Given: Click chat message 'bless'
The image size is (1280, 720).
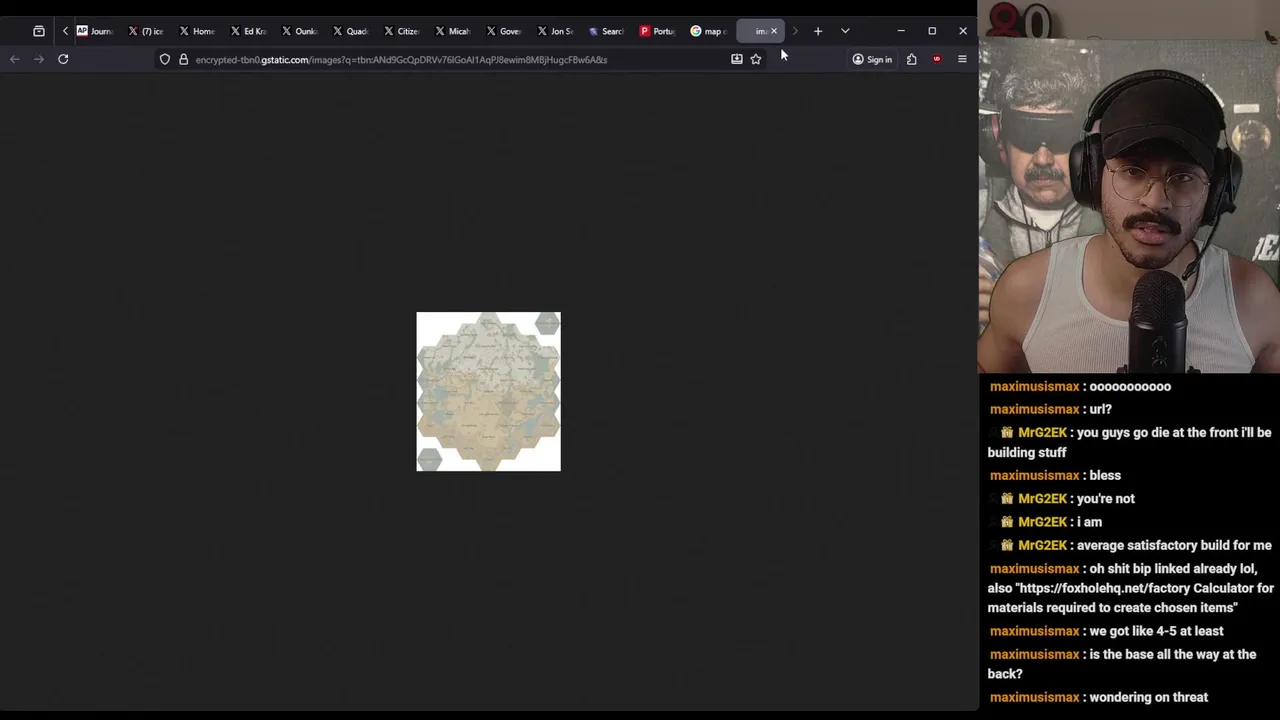Looking at the screenshot, I should [1105, 475].
